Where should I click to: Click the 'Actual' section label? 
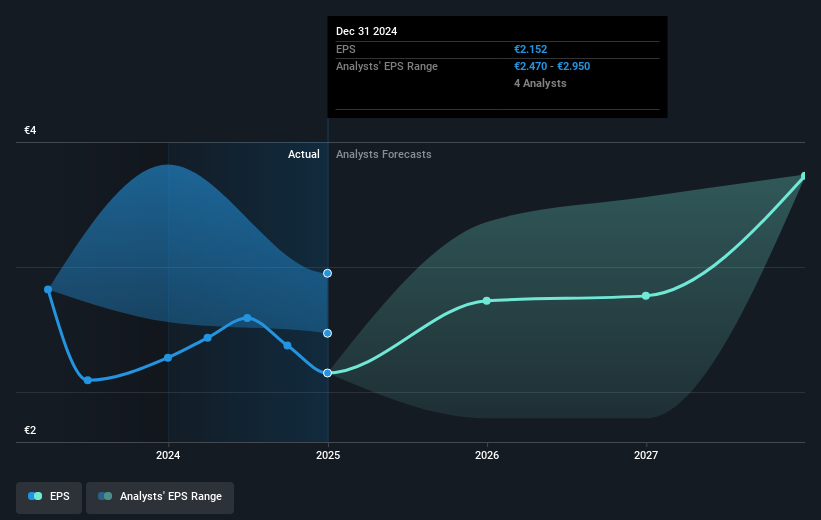pyautogui.click(x=304, y=154)
